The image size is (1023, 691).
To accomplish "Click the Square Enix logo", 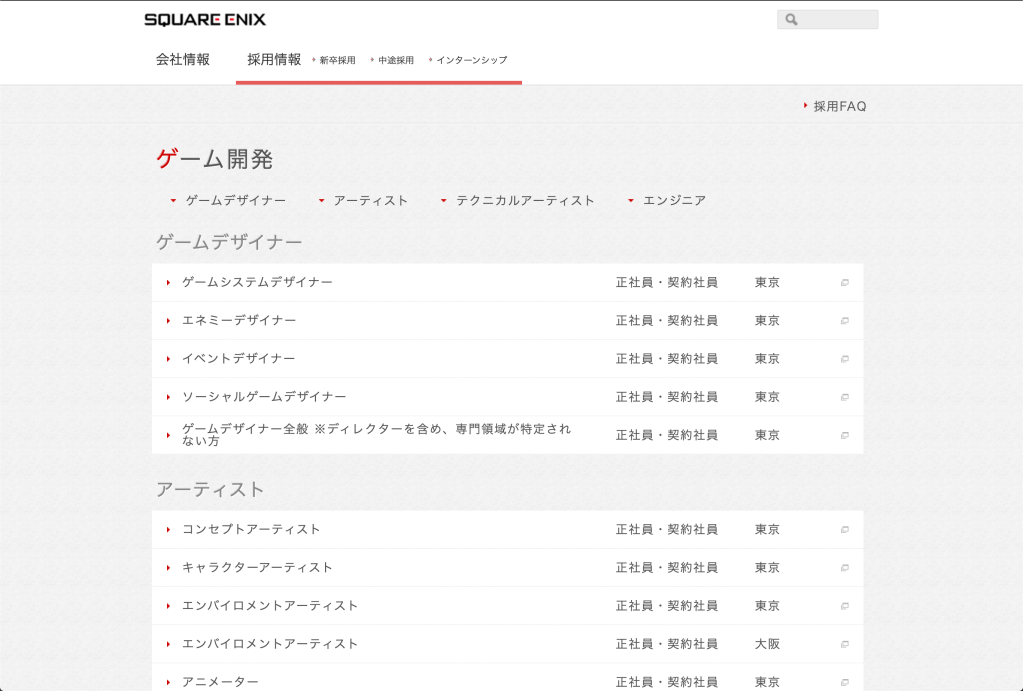I will (205, 19).
